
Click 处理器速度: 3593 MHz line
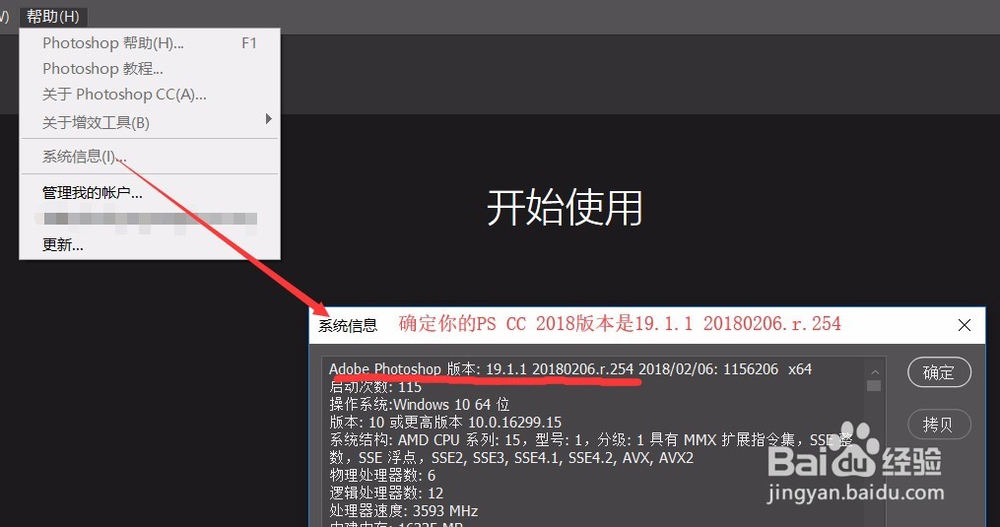tap(403, 511)
